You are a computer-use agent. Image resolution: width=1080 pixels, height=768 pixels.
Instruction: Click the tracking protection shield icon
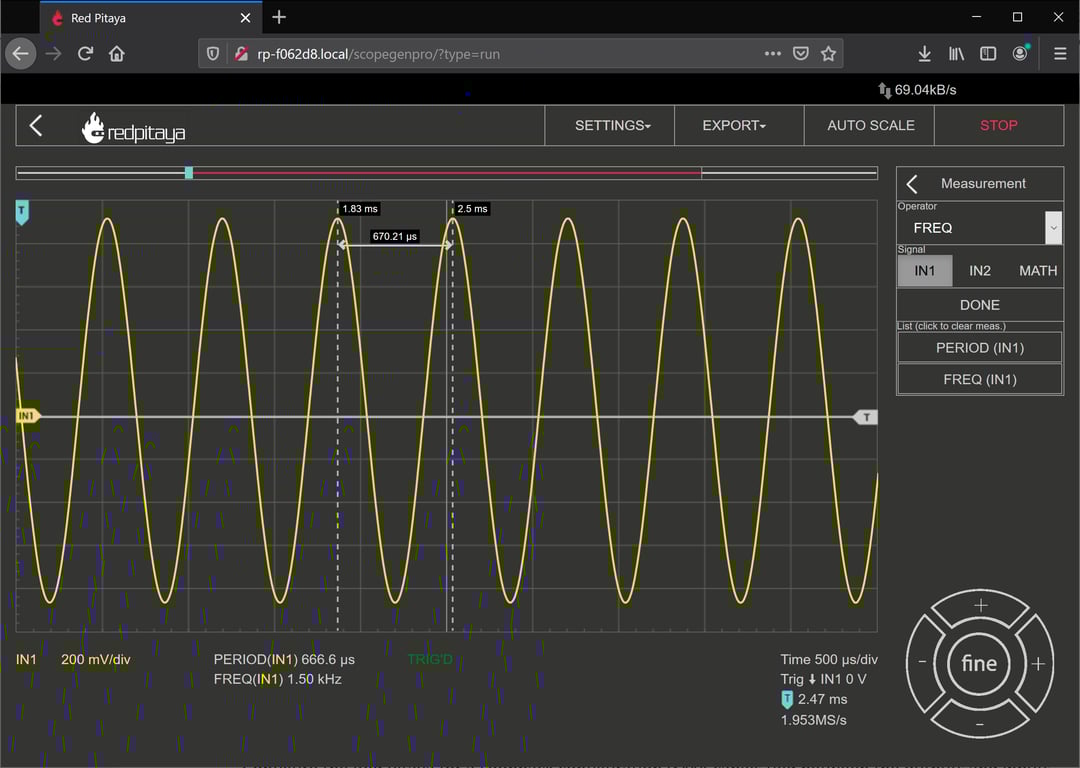pos(213,54)
